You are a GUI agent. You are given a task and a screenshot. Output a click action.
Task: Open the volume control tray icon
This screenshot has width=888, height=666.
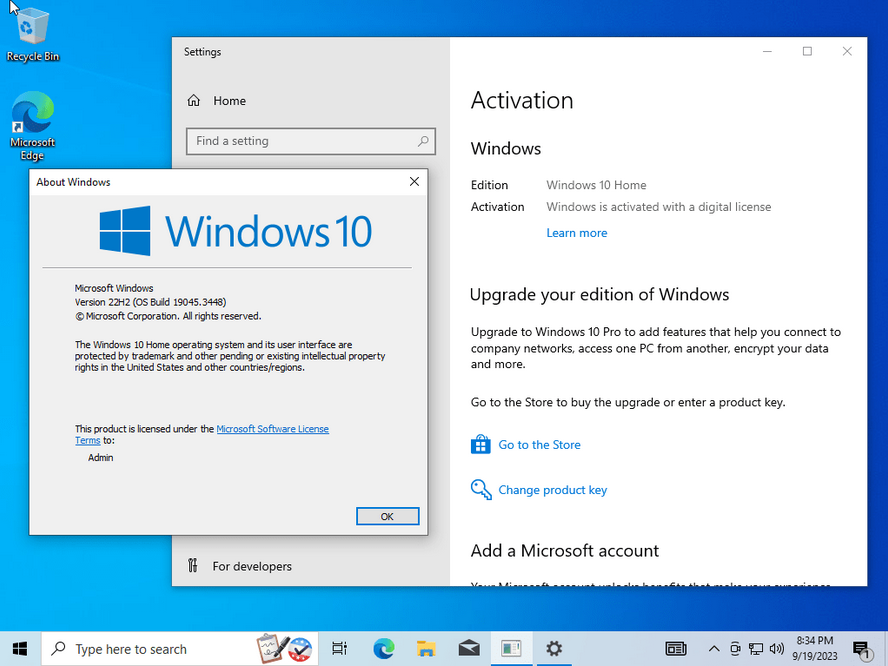pos(777,649)
